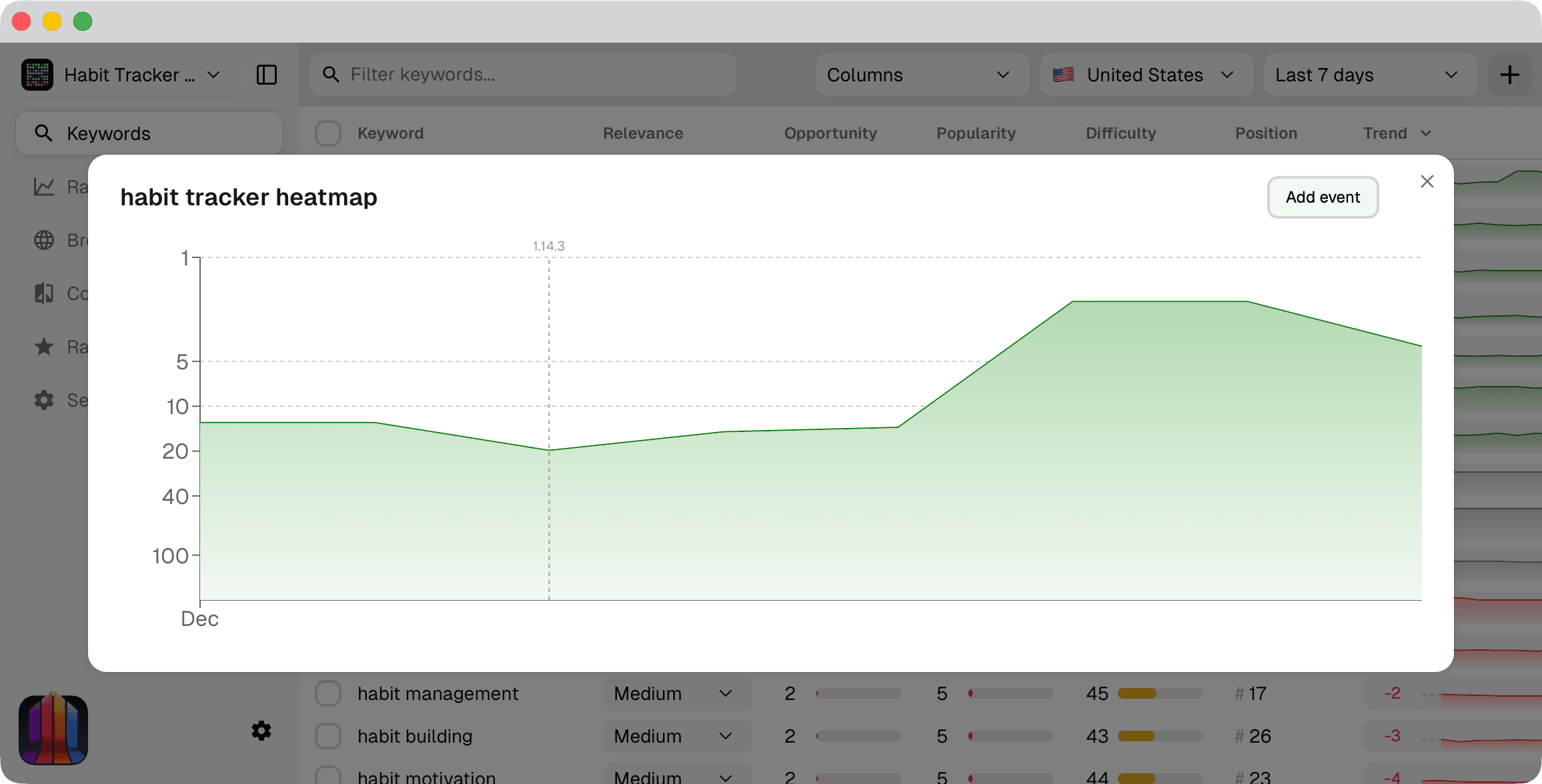Open the Columns dropdown
1542x784 pixels.
[921, 75]
